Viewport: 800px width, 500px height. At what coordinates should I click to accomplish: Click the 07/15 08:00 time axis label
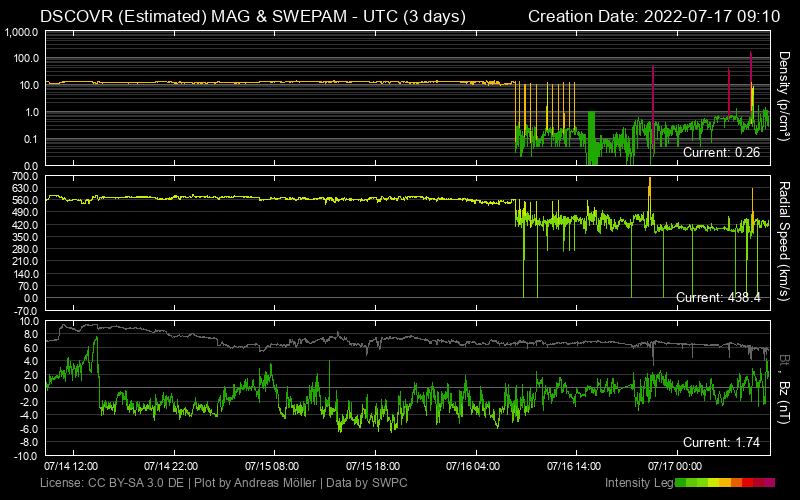272,466
